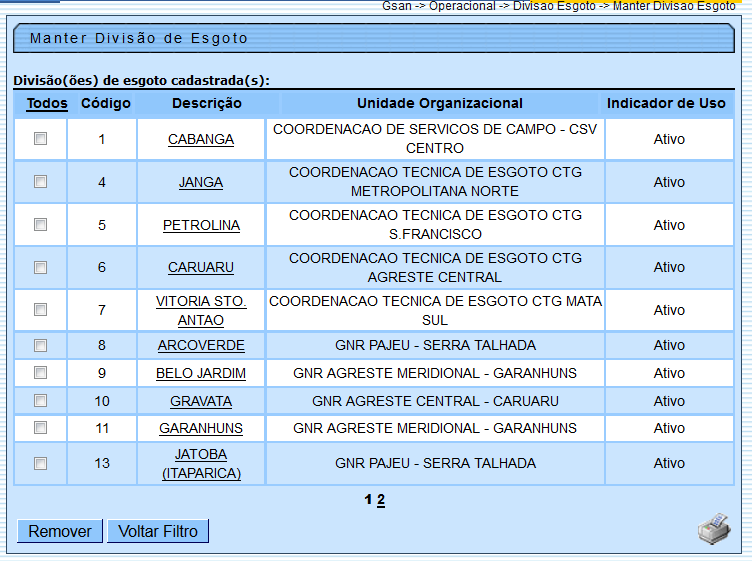Click the printer icon to print report
Screen dimensions: 752x561
714,529
